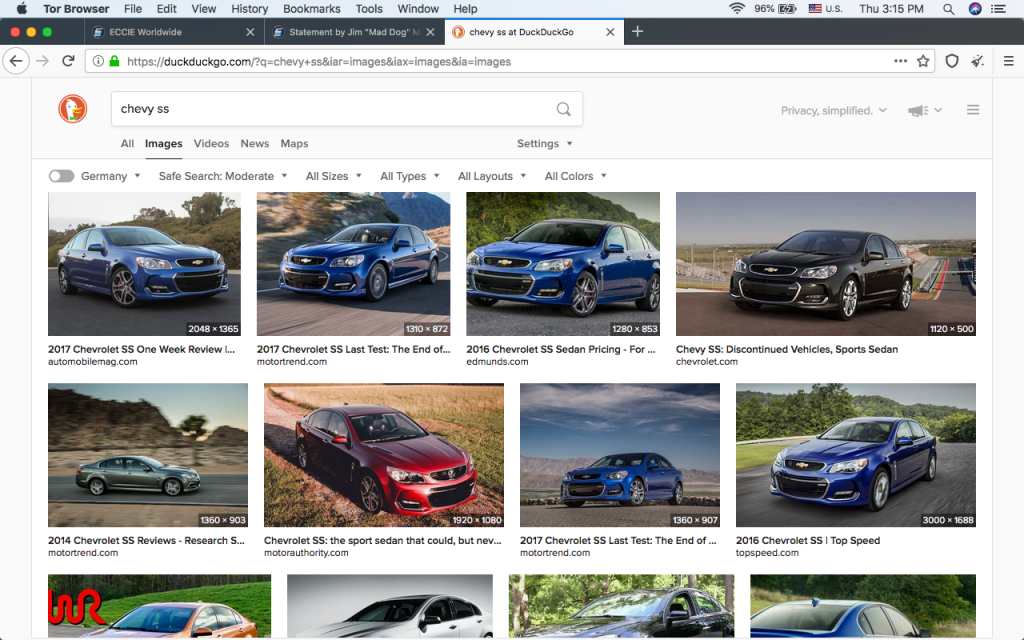Open 2014 Chevrolet SS Reviews title link

tap(146, 541)
